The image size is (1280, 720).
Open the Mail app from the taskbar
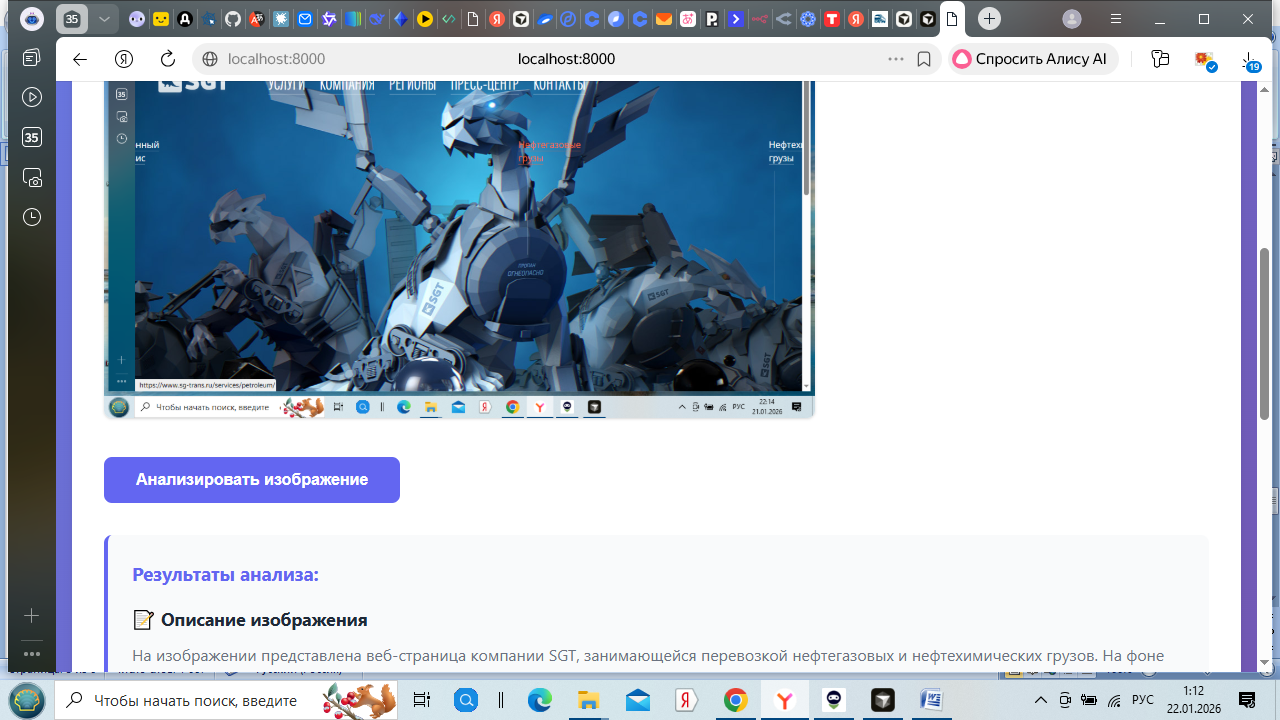pos(638,700)
